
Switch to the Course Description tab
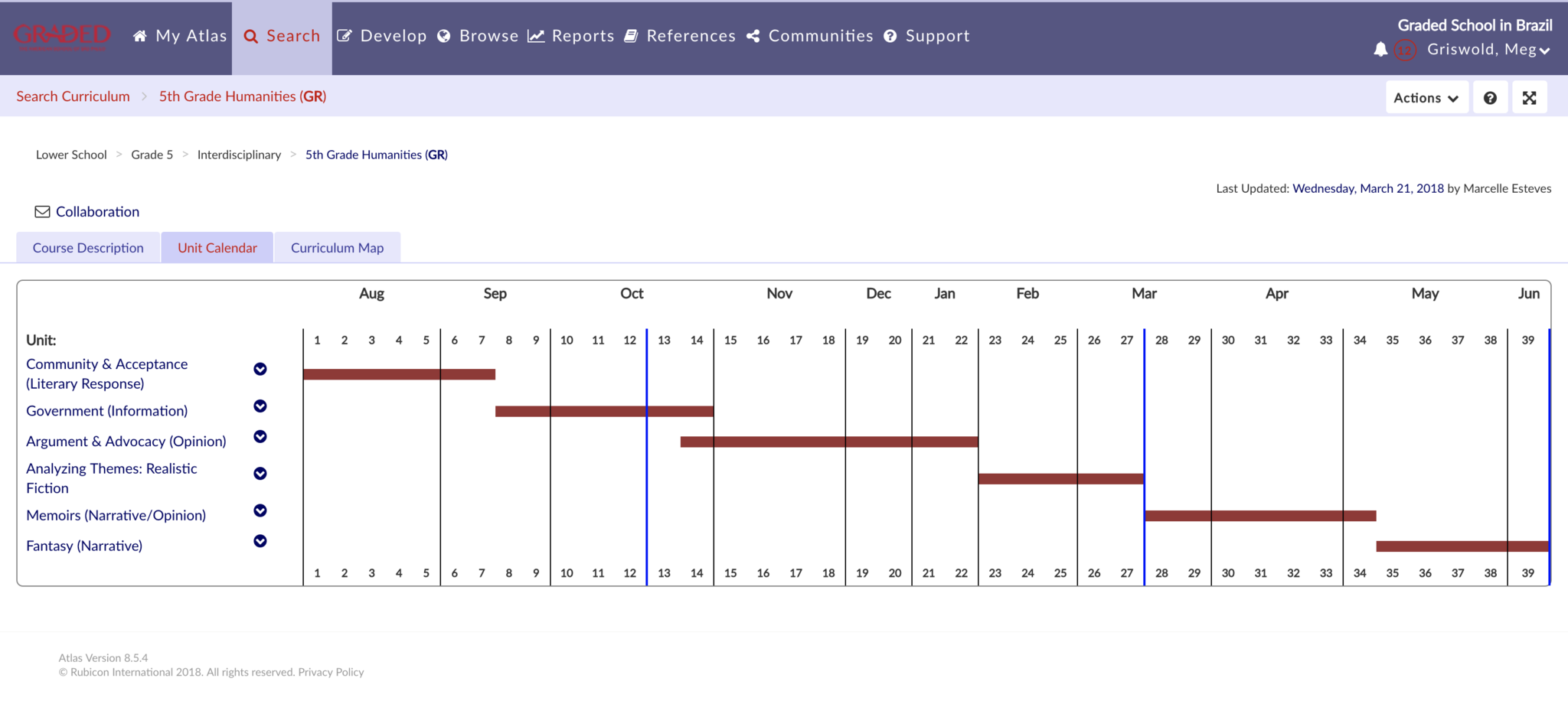click(x=88, y=248)
